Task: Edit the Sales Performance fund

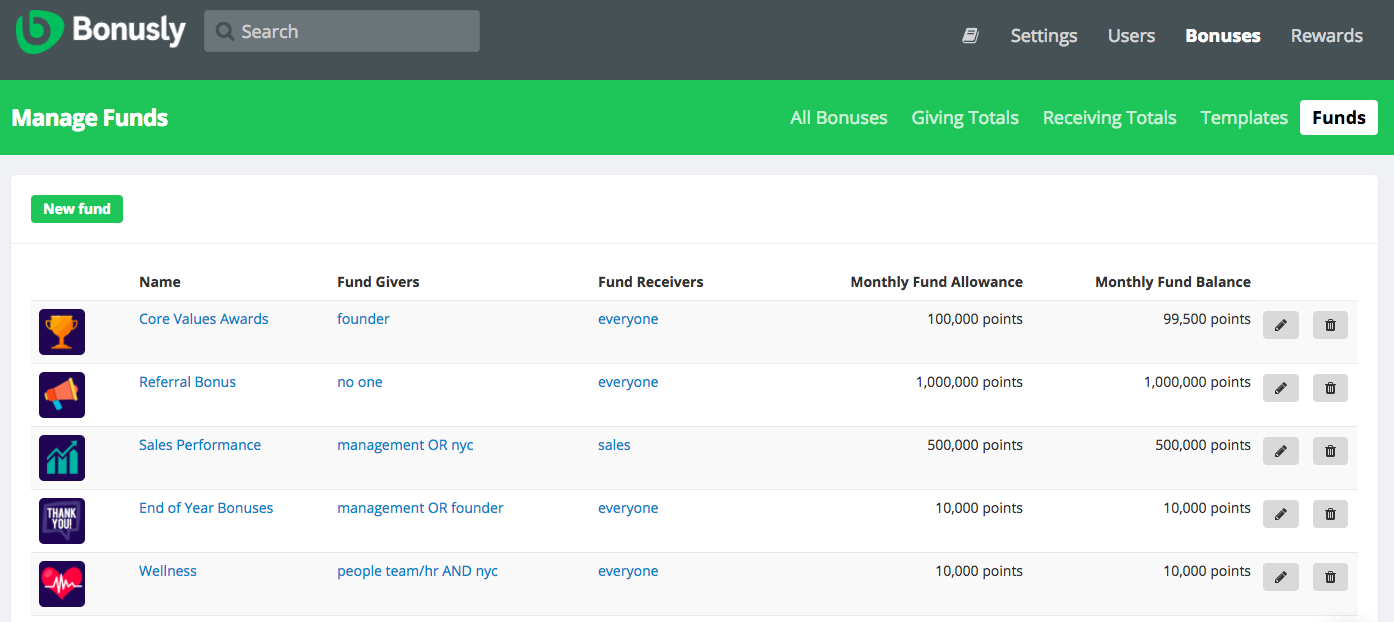Action: pos(1281,451)
